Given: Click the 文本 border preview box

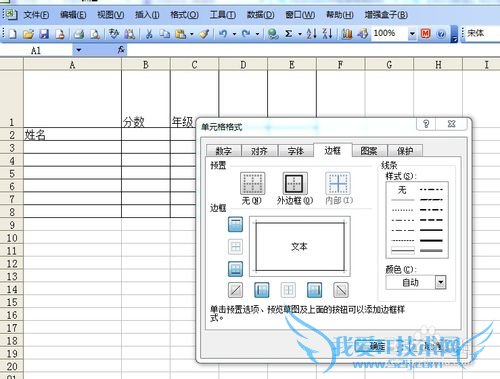Looking at the screenshot, I should coord(300,246).
